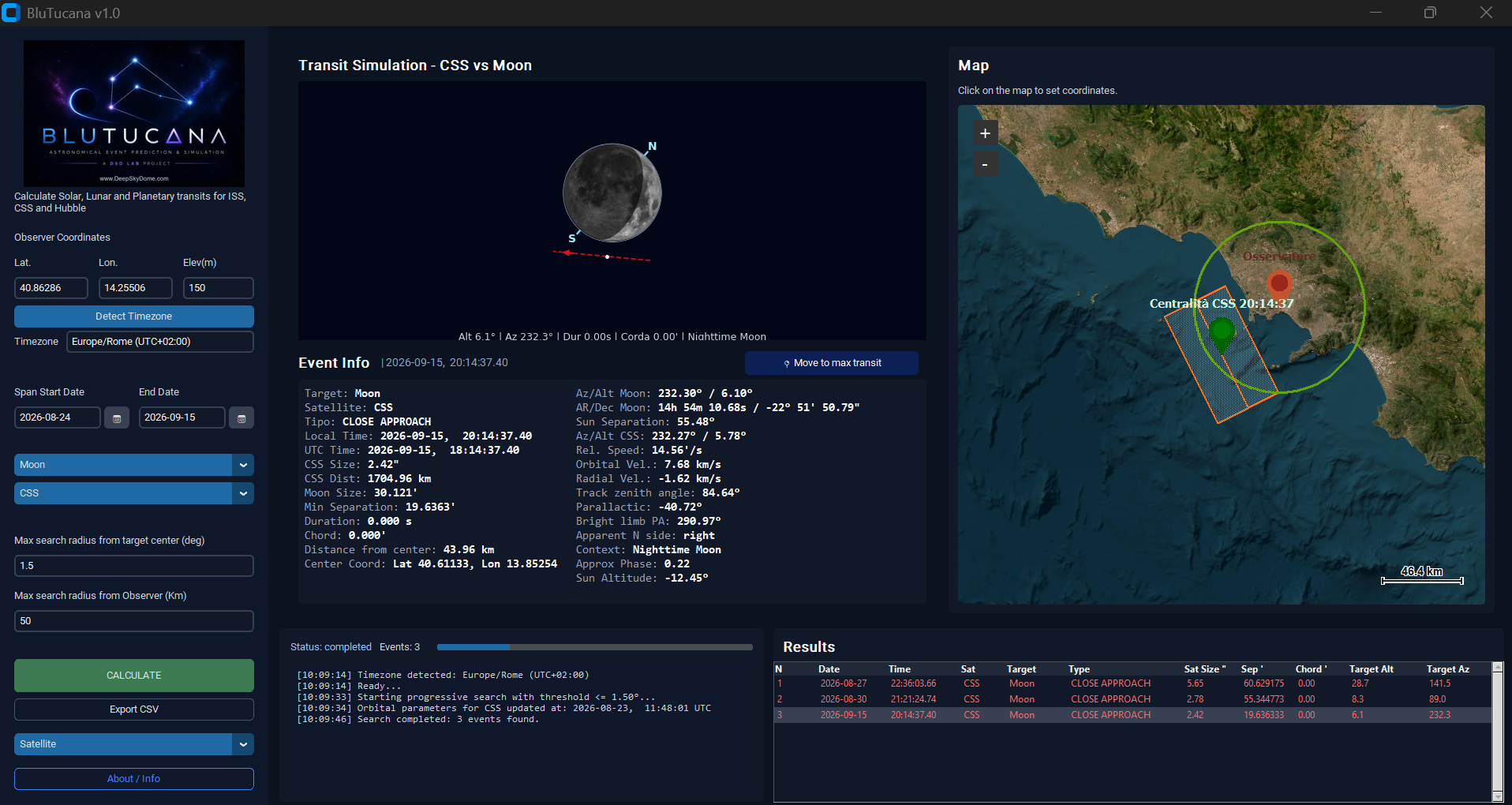Click the Sep column header
This screenshot has height=805, width=1512.
pyautogui.click(x=1252, y=669)
